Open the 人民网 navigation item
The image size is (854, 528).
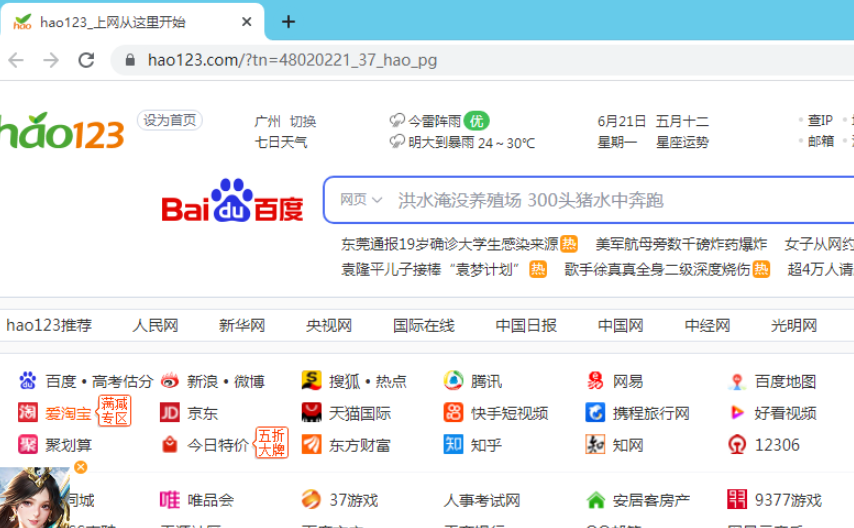(155, 325)
